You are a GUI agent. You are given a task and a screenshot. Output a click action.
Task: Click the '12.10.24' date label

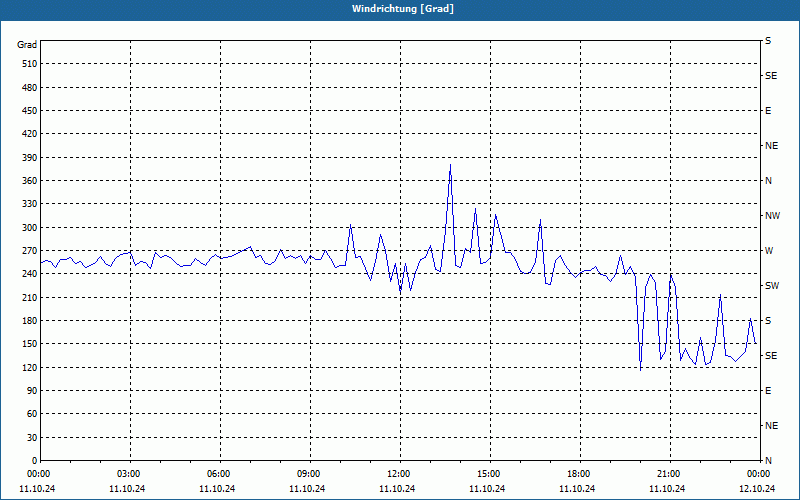coord(757,489)
